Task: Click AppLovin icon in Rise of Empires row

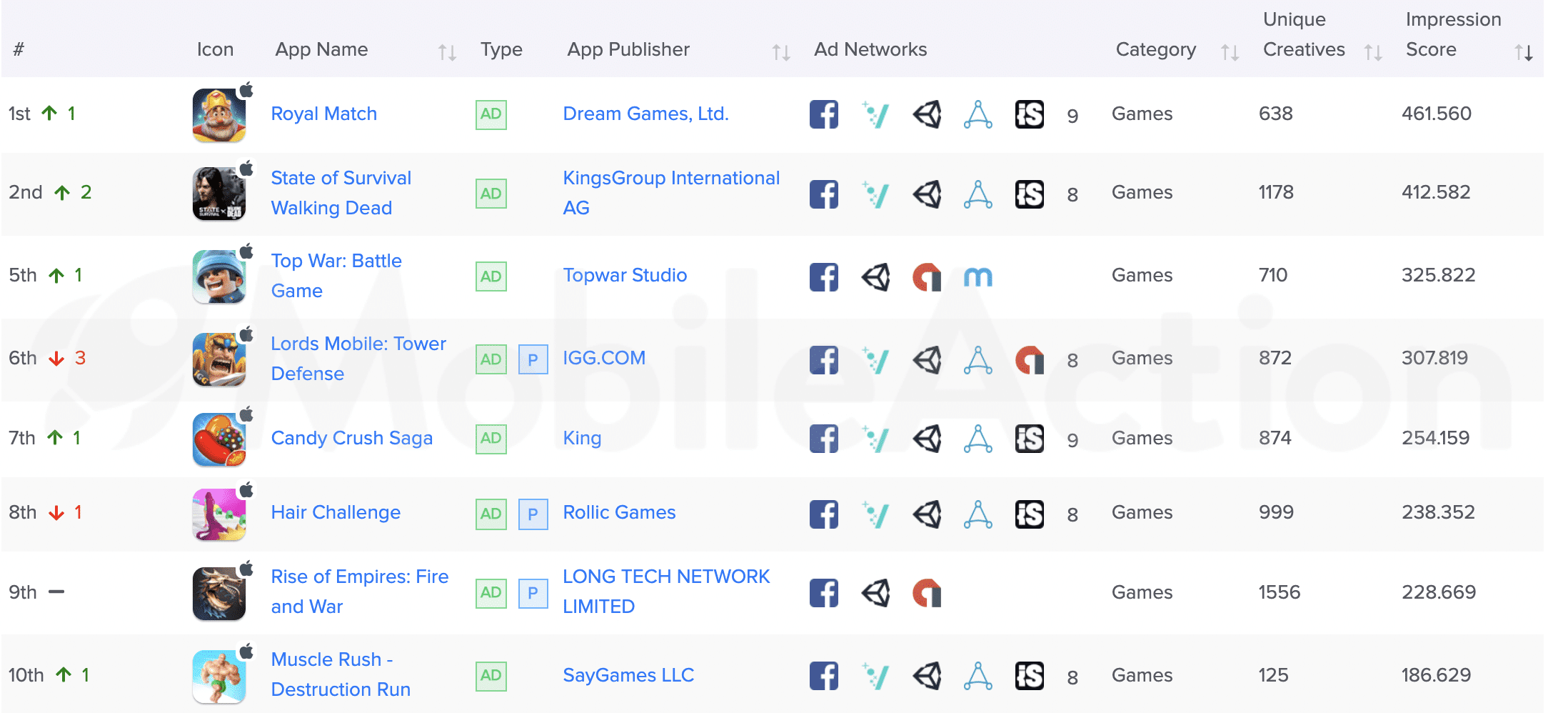Action: (927, 593)
